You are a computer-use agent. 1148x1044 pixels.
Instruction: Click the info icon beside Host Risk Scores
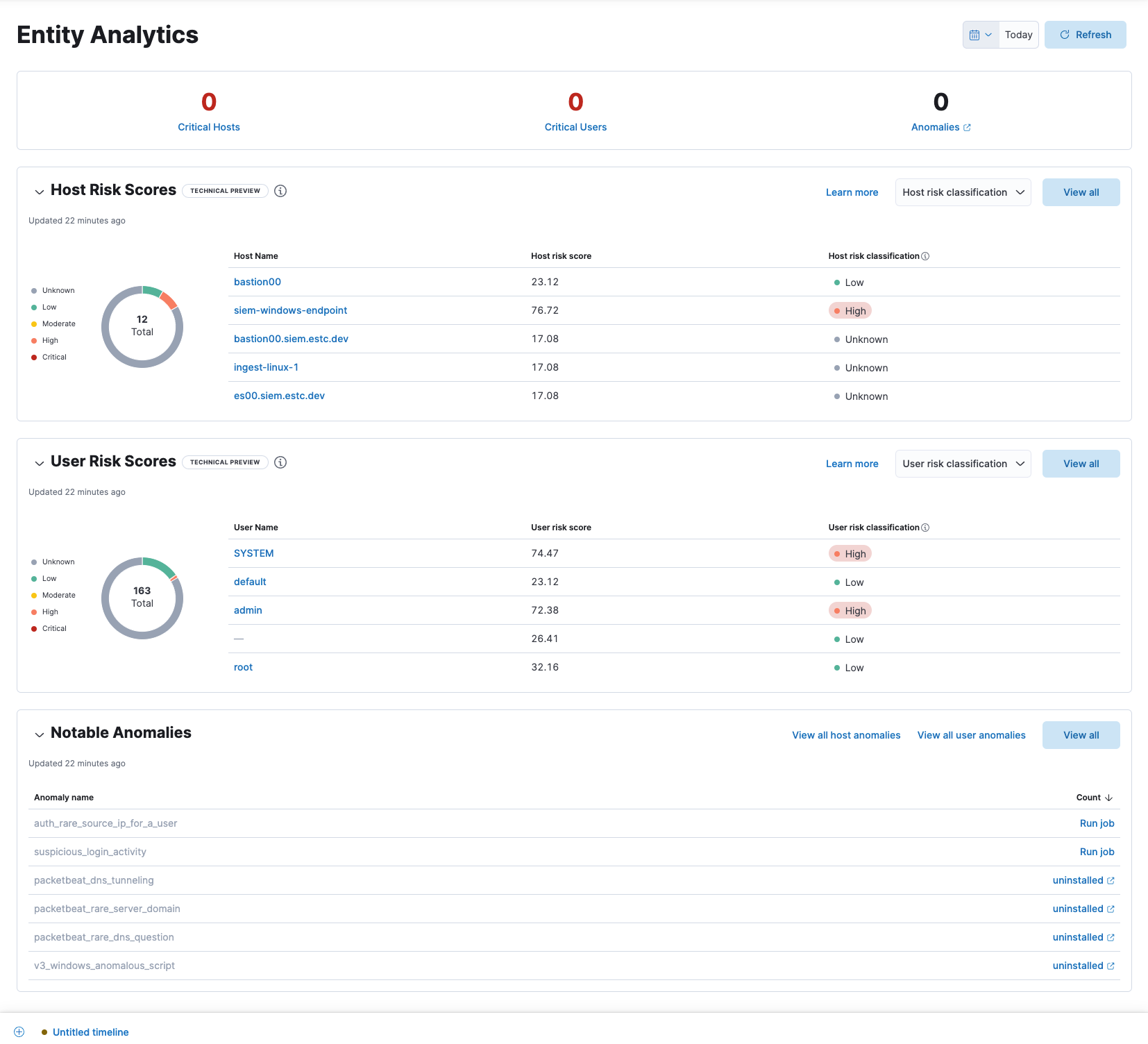click(x=280, y=191)
